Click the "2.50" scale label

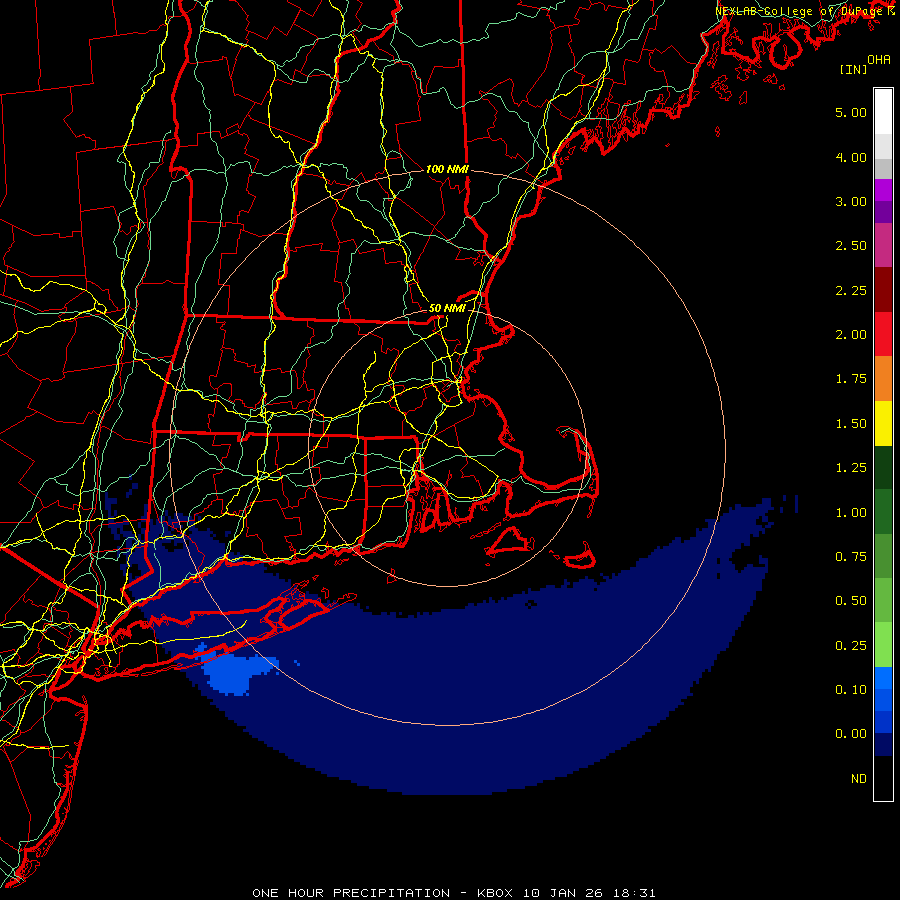pos(851,246)
